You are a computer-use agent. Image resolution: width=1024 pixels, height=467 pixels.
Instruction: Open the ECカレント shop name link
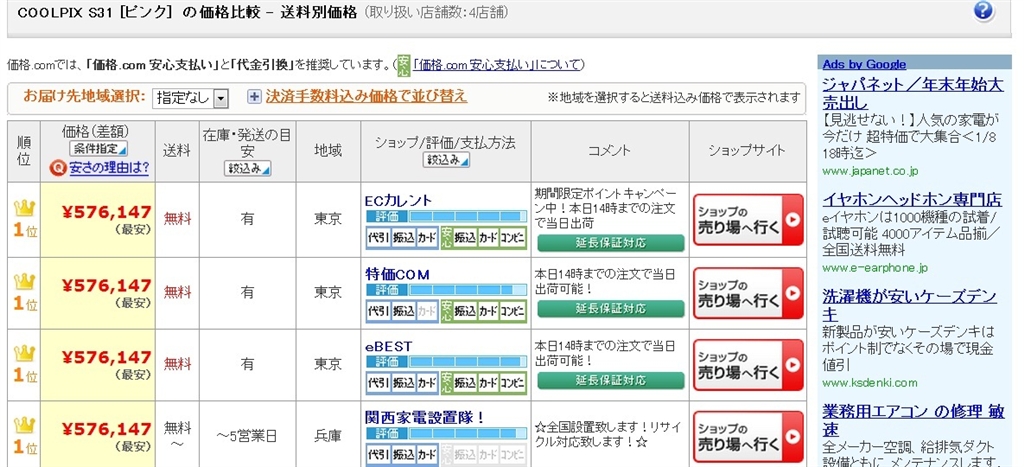click(x=398, y=201)
